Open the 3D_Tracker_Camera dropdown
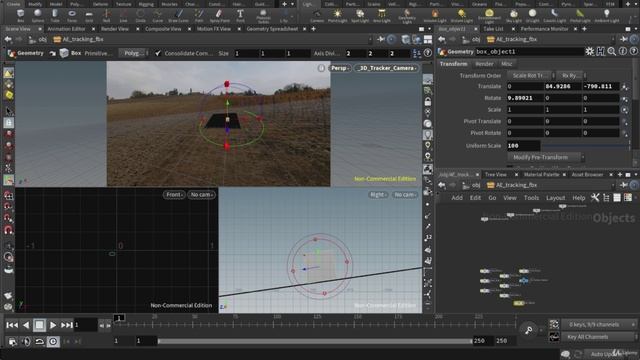640x360 pixels. click(387, 68)
